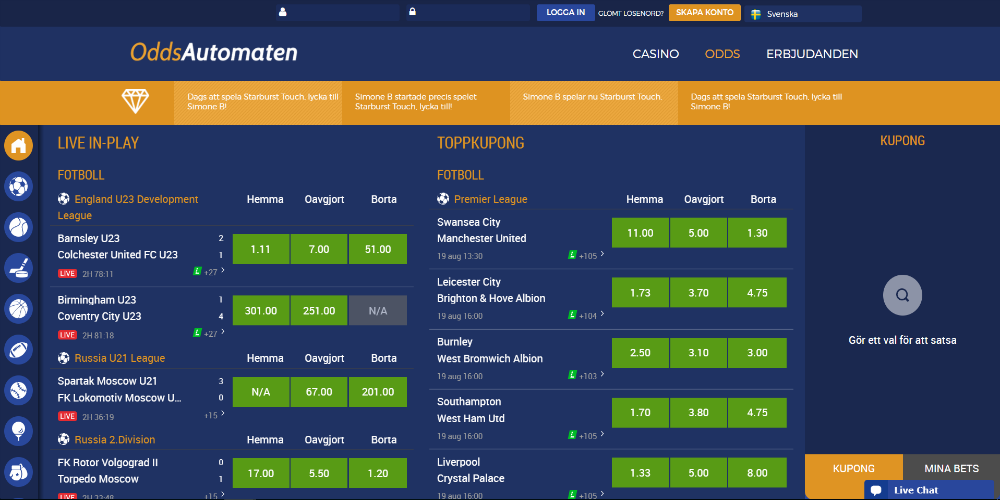Click the OddsAutomaten logo
This screenshot has width=1000, height=500.
214,52
